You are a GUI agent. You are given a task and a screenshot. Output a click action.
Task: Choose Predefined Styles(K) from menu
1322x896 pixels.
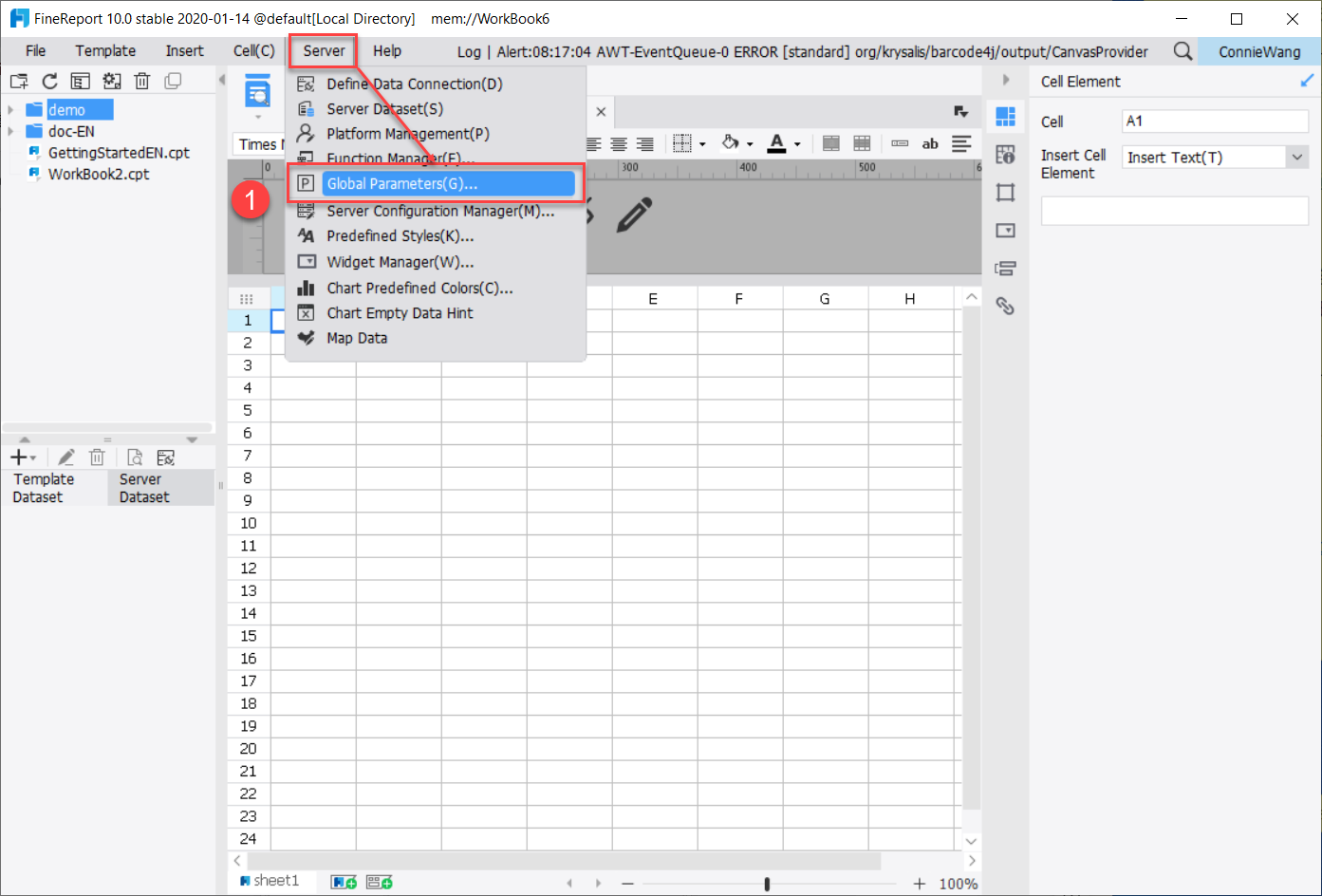click(x=400, y=236)
